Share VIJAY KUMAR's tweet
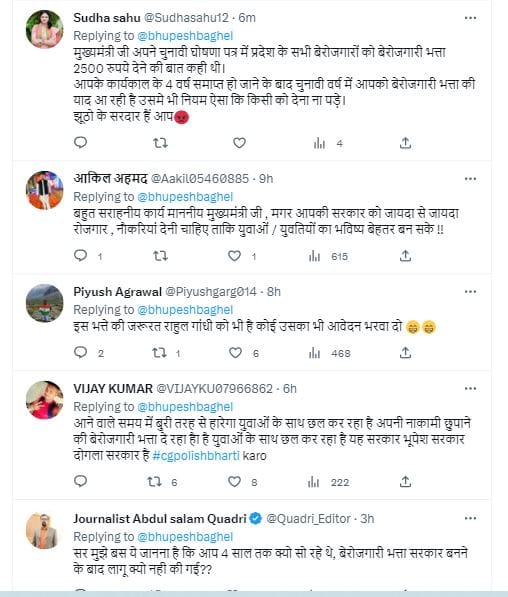Screen dimensions: 508x597 click(x=405, y=482)
